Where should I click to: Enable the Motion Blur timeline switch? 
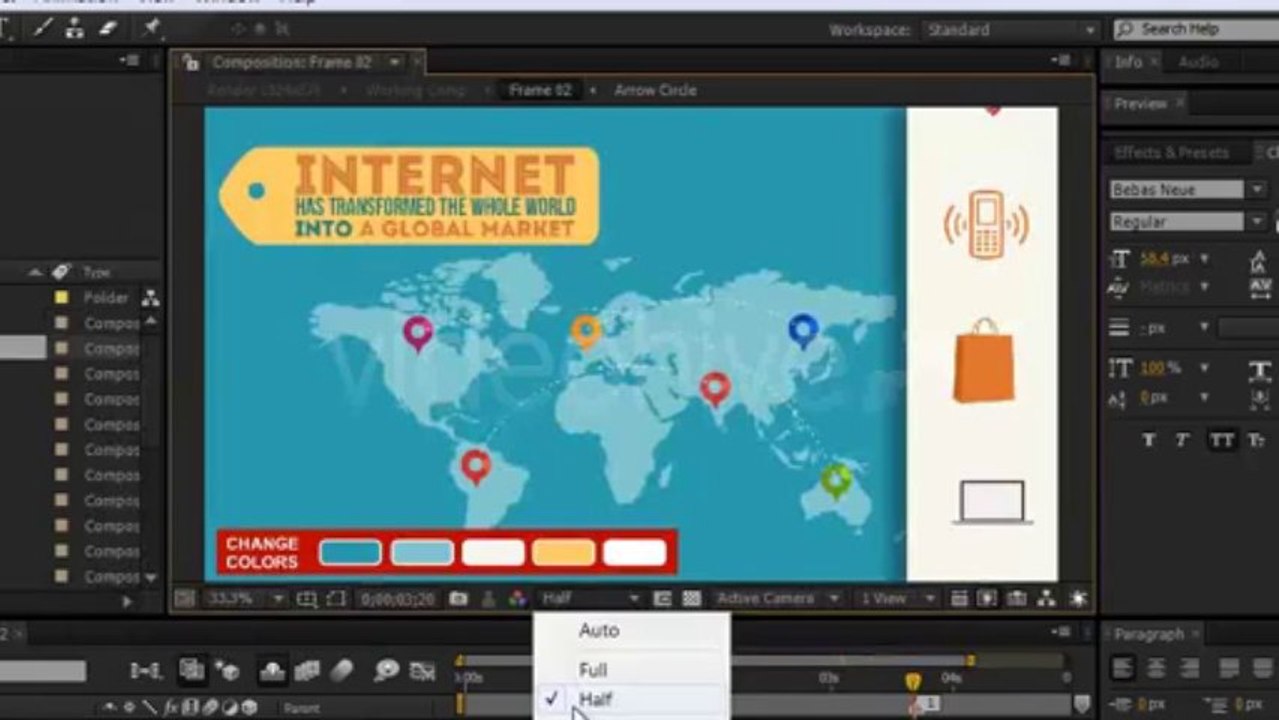340,671
